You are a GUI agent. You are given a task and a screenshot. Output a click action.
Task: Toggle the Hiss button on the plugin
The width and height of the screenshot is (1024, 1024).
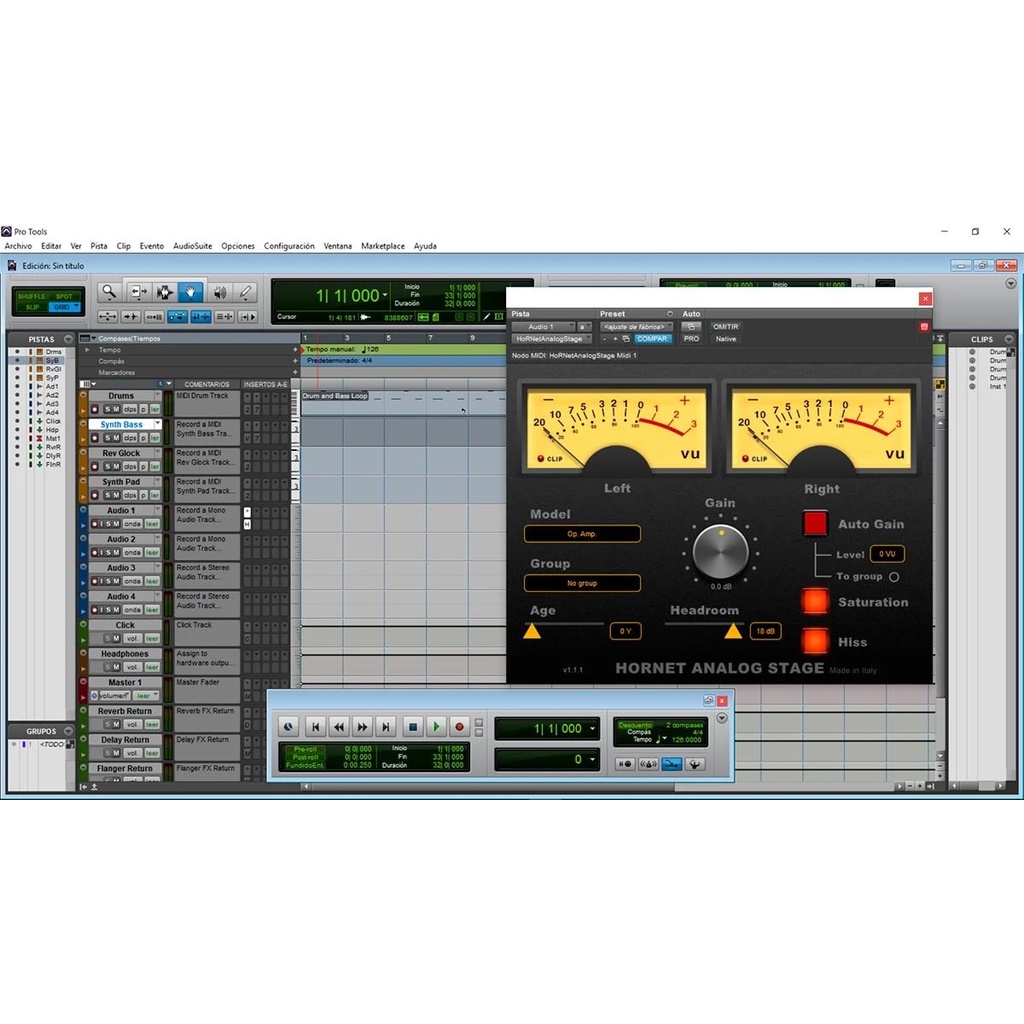point(814,641)
